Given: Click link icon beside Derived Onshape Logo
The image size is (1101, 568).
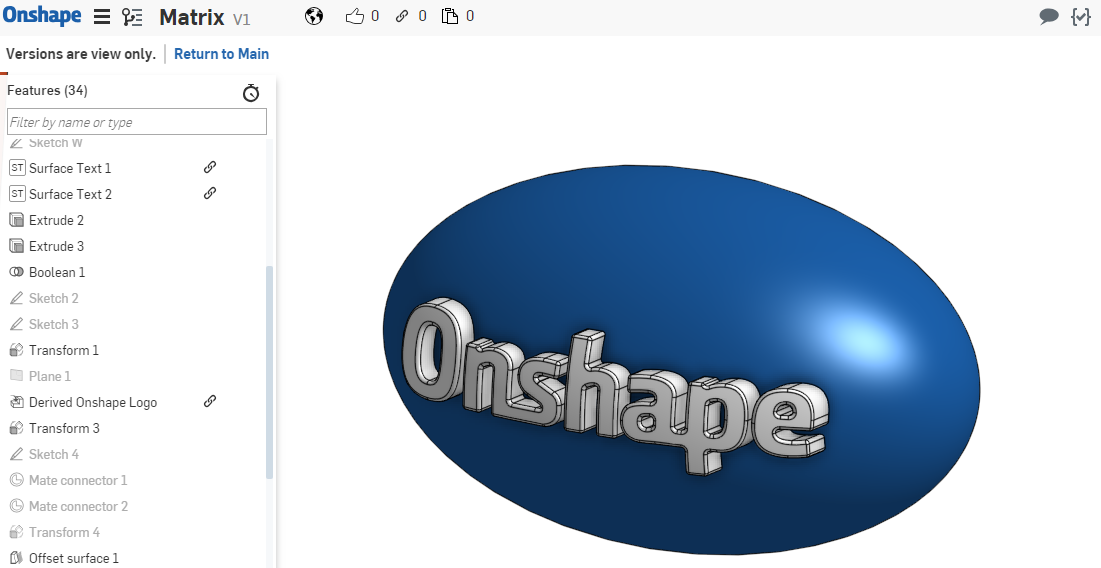Looking at the screenshot, I should [210, 401].
